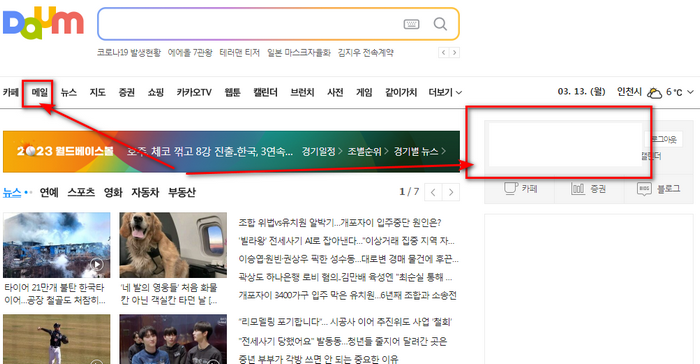The height and width of the screenshot is (364, 700).
Task: Open caption 타이어 21만개 불탄 한국타이어
Action: click(54, 293)
